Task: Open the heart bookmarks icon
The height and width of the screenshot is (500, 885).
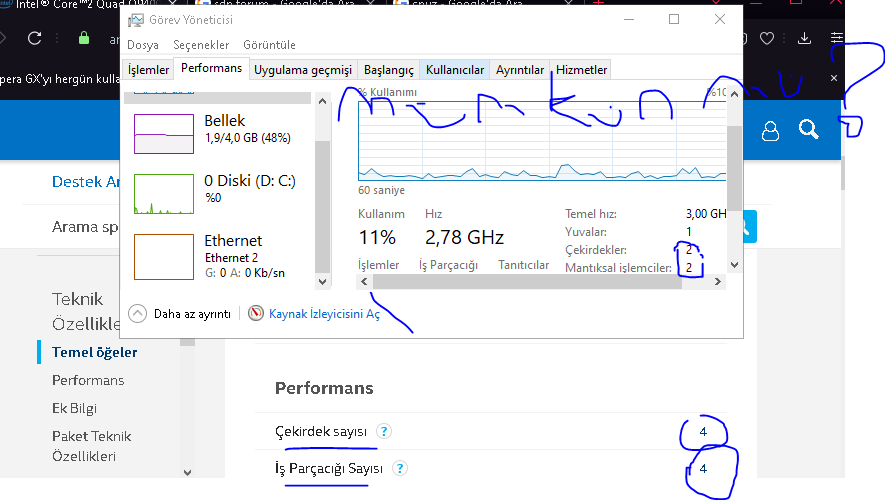Action: click(x=766, y=38)
